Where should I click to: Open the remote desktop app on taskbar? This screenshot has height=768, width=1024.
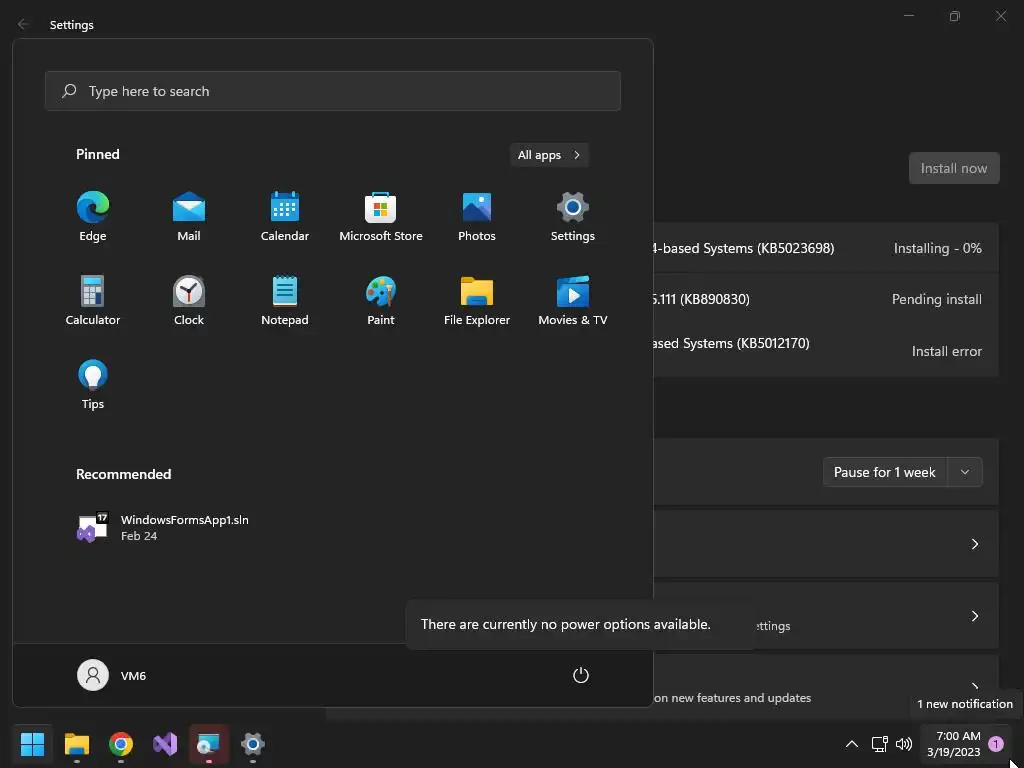point(209,743)
